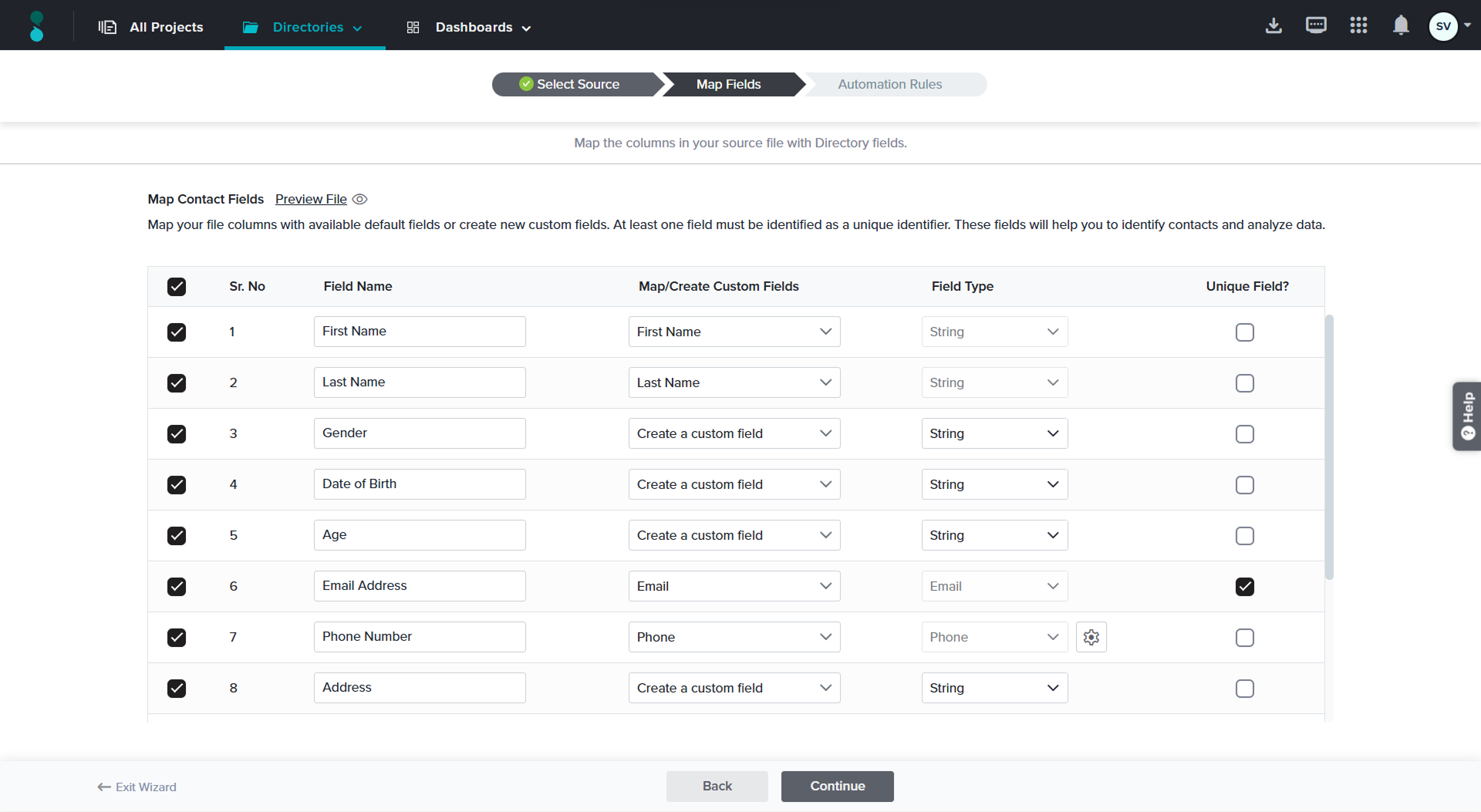Click the notifications bell icon
The height and width of the screenshot is (812, 1481).
click(1401, 26)
